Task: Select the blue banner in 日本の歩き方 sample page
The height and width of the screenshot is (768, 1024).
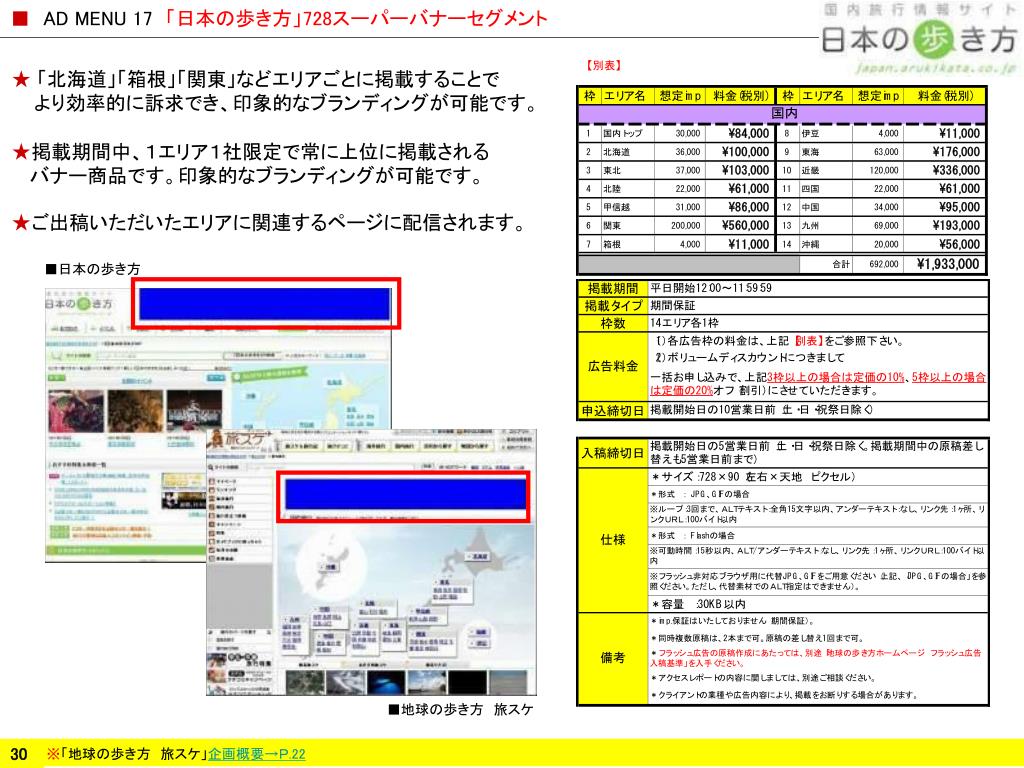Action: click(265, 304)
